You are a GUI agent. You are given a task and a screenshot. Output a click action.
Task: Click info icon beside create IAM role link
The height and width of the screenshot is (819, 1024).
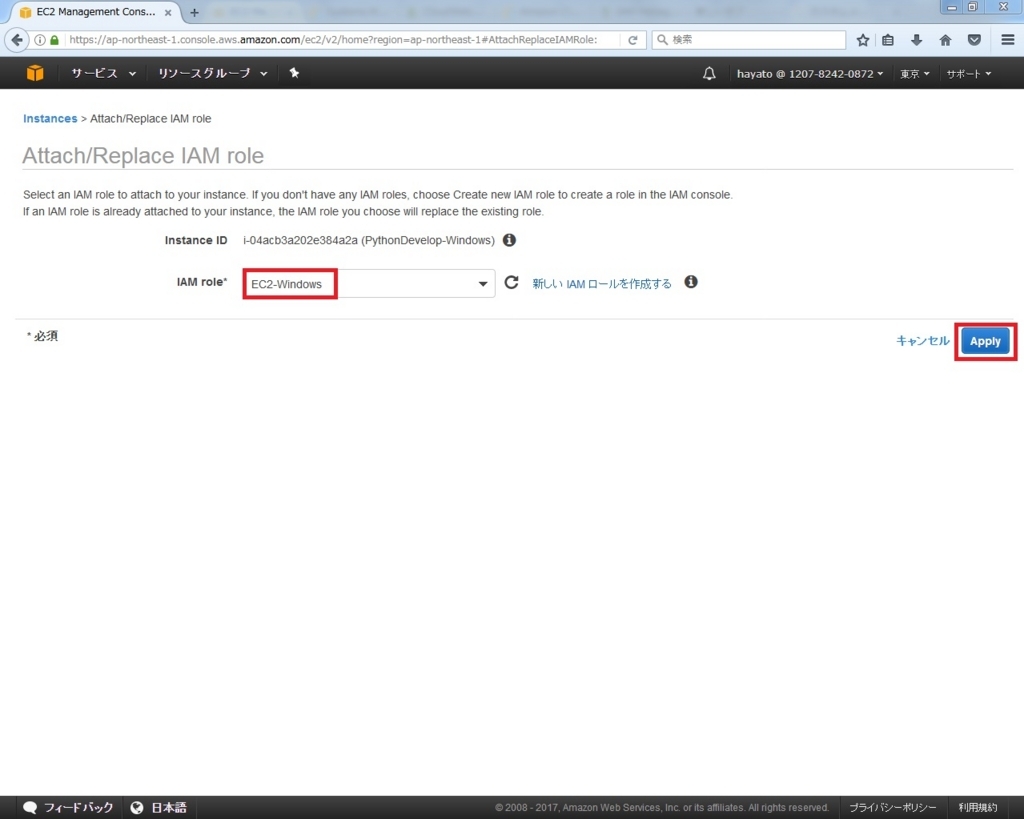[x=691, y=281]
